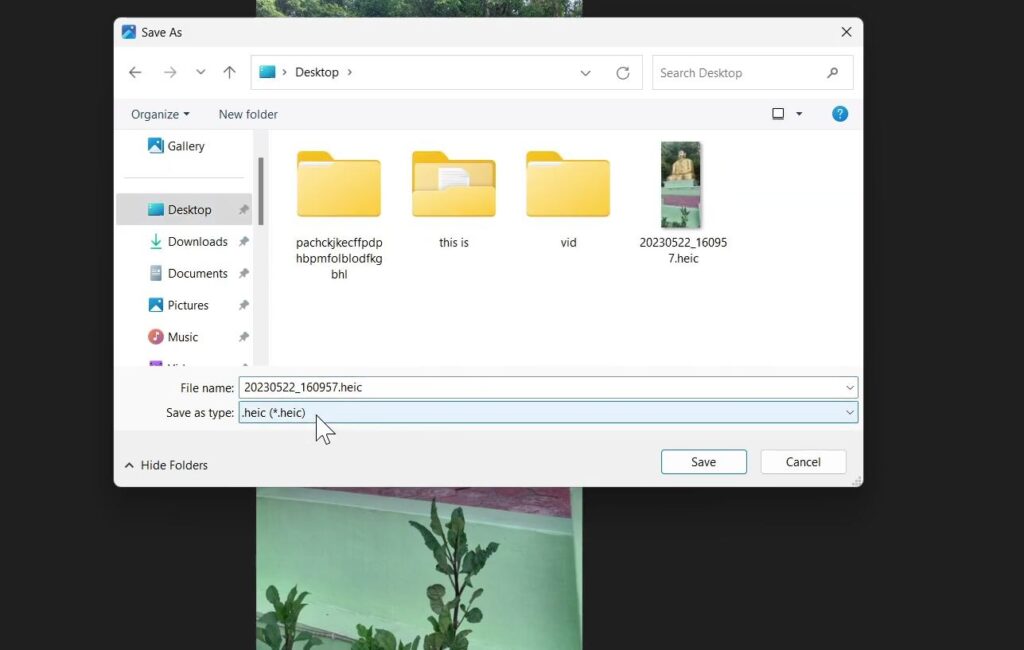The width and height of the screenshot is (1024, 650).
Task: Click the File name input field
Action: coord(541,387)
